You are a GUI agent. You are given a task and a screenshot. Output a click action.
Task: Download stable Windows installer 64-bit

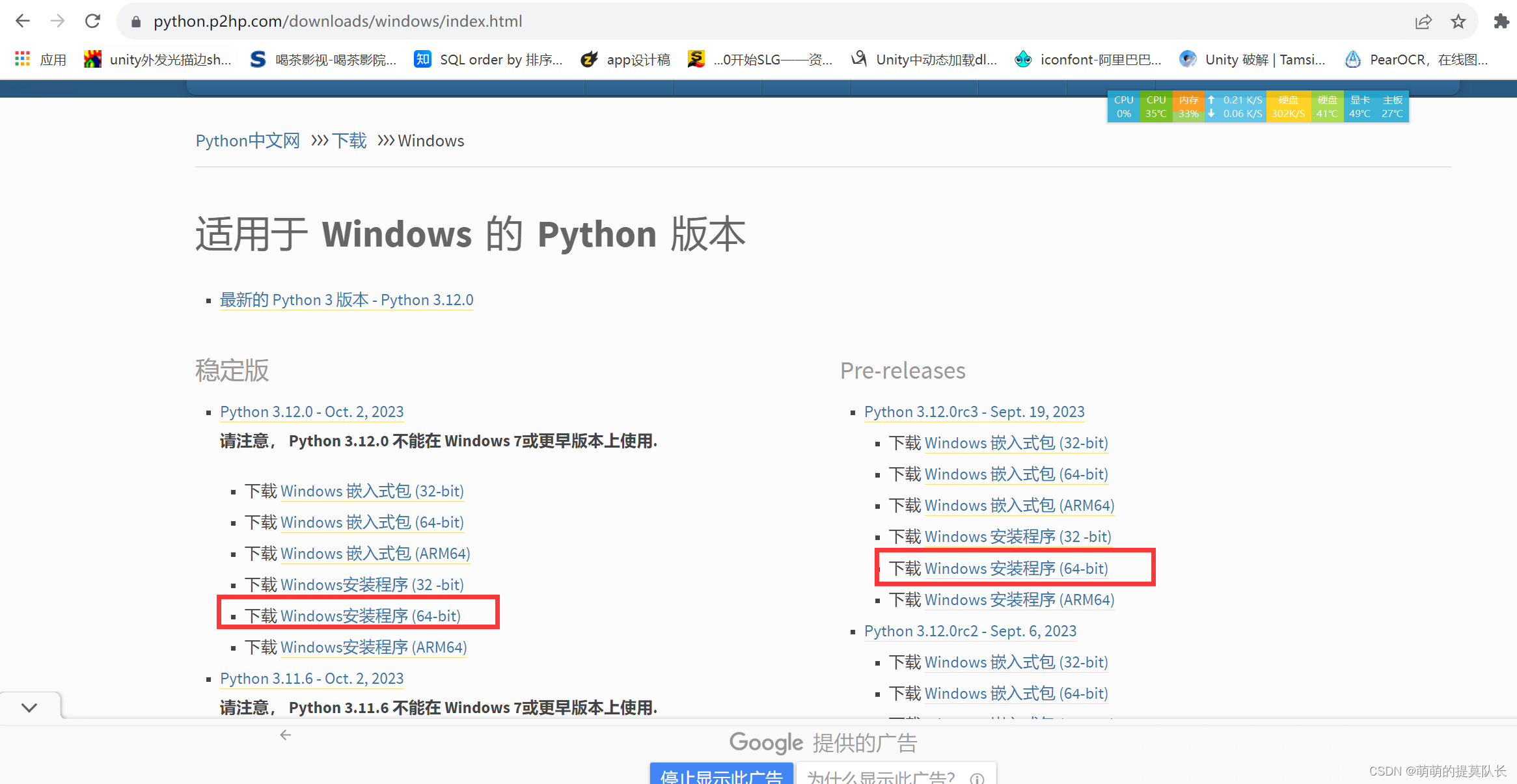pyautogui.click(x=370, y=615)
